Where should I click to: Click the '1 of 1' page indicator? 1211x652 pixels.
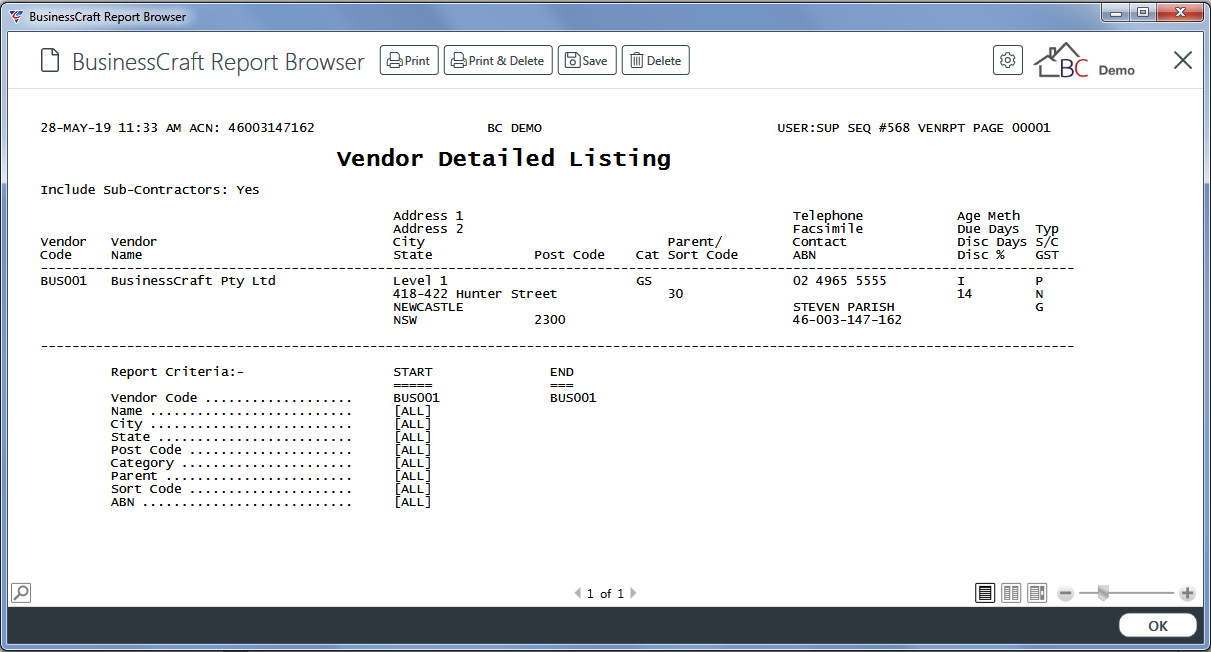(605, 593)
